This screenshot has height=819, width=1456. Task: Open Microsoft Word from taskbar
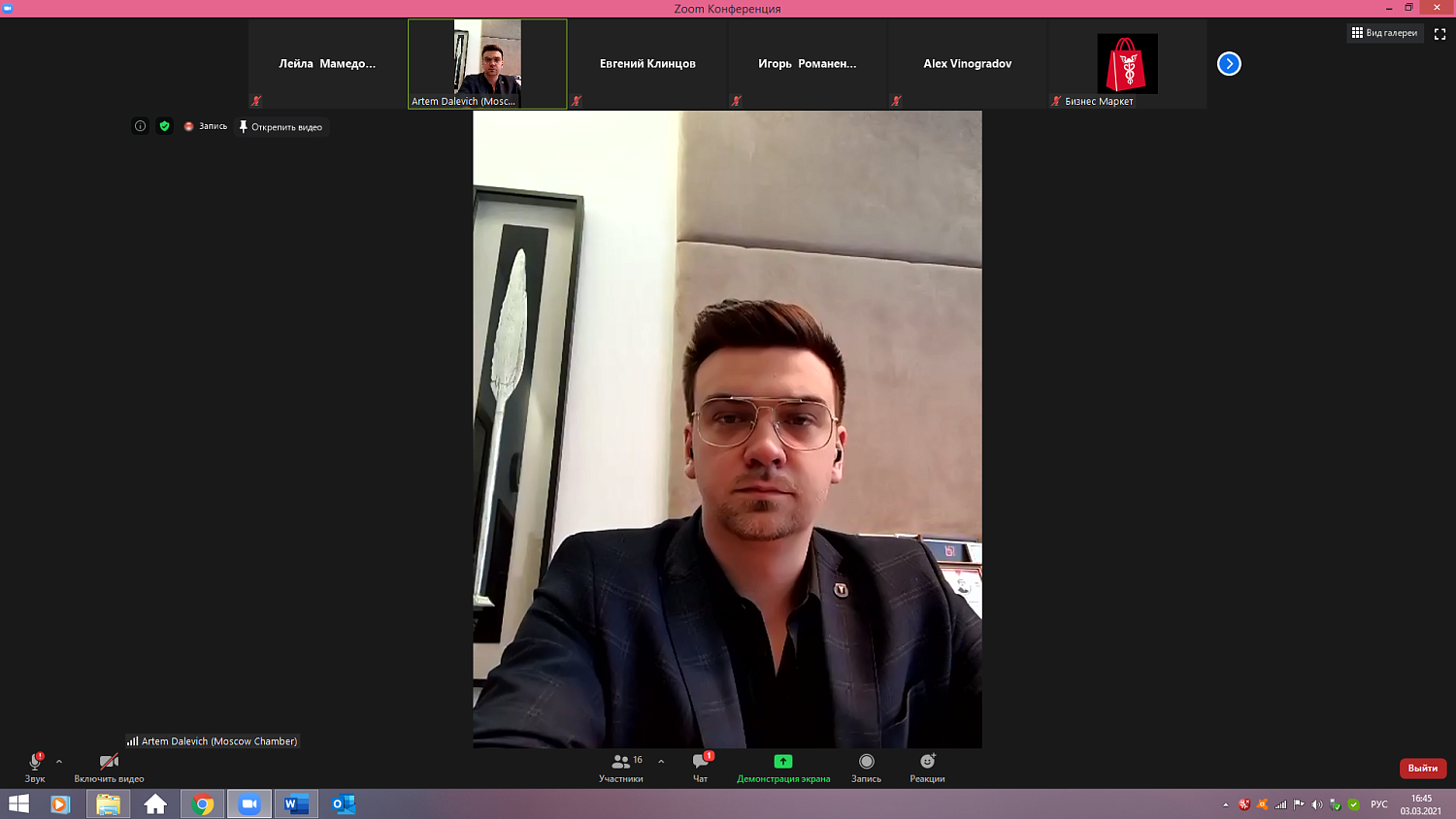click(x=296, y=804)
